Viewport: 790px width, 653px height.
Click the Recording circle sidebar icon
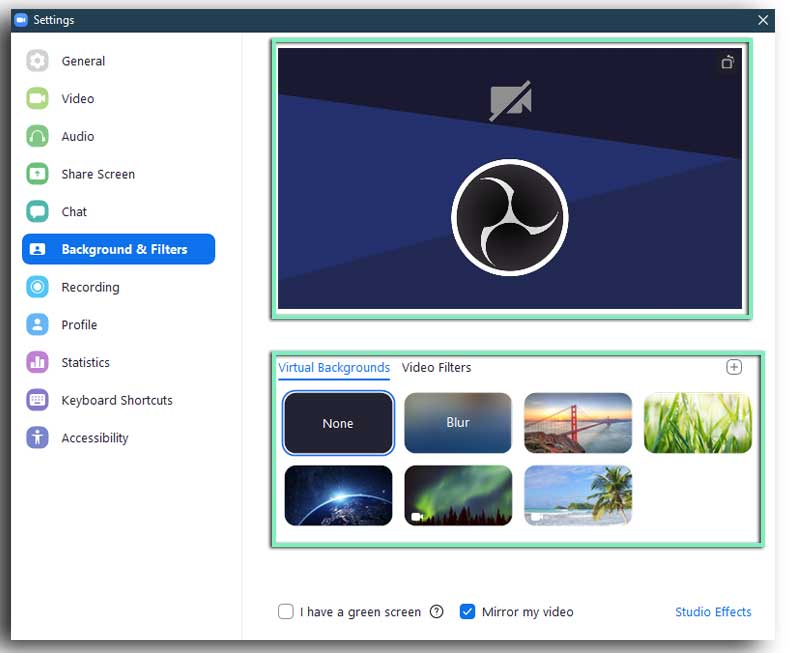tap(37, 287)
